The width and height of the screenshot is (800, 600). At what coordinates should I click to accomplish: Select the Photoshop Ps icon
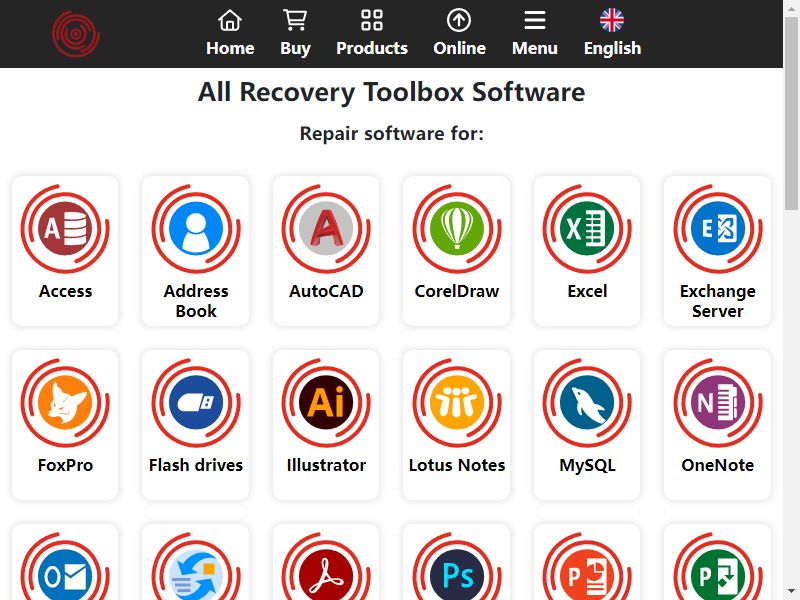[x=457, y=566]
